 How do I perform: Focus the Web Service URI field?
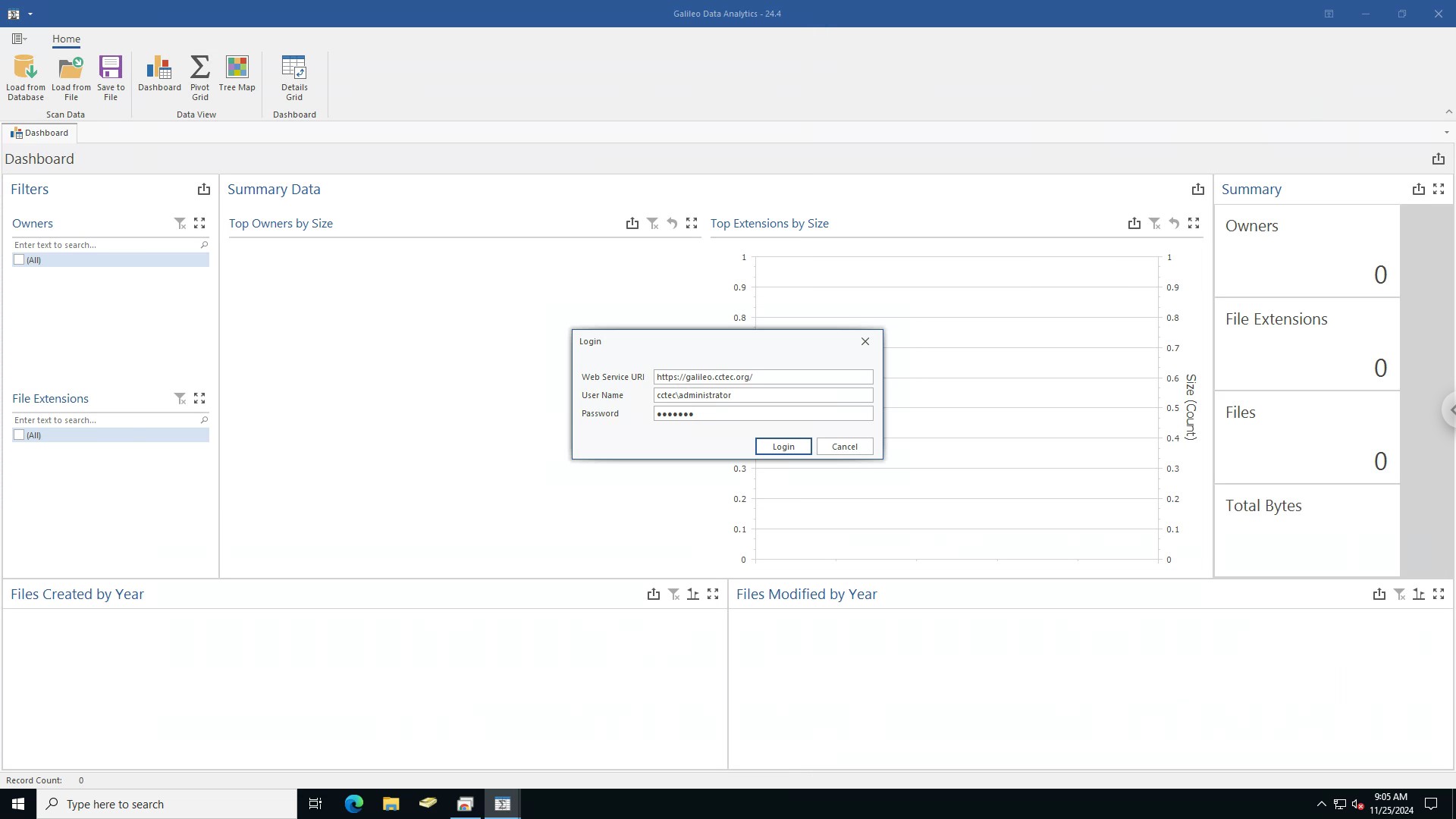[763, 377]
